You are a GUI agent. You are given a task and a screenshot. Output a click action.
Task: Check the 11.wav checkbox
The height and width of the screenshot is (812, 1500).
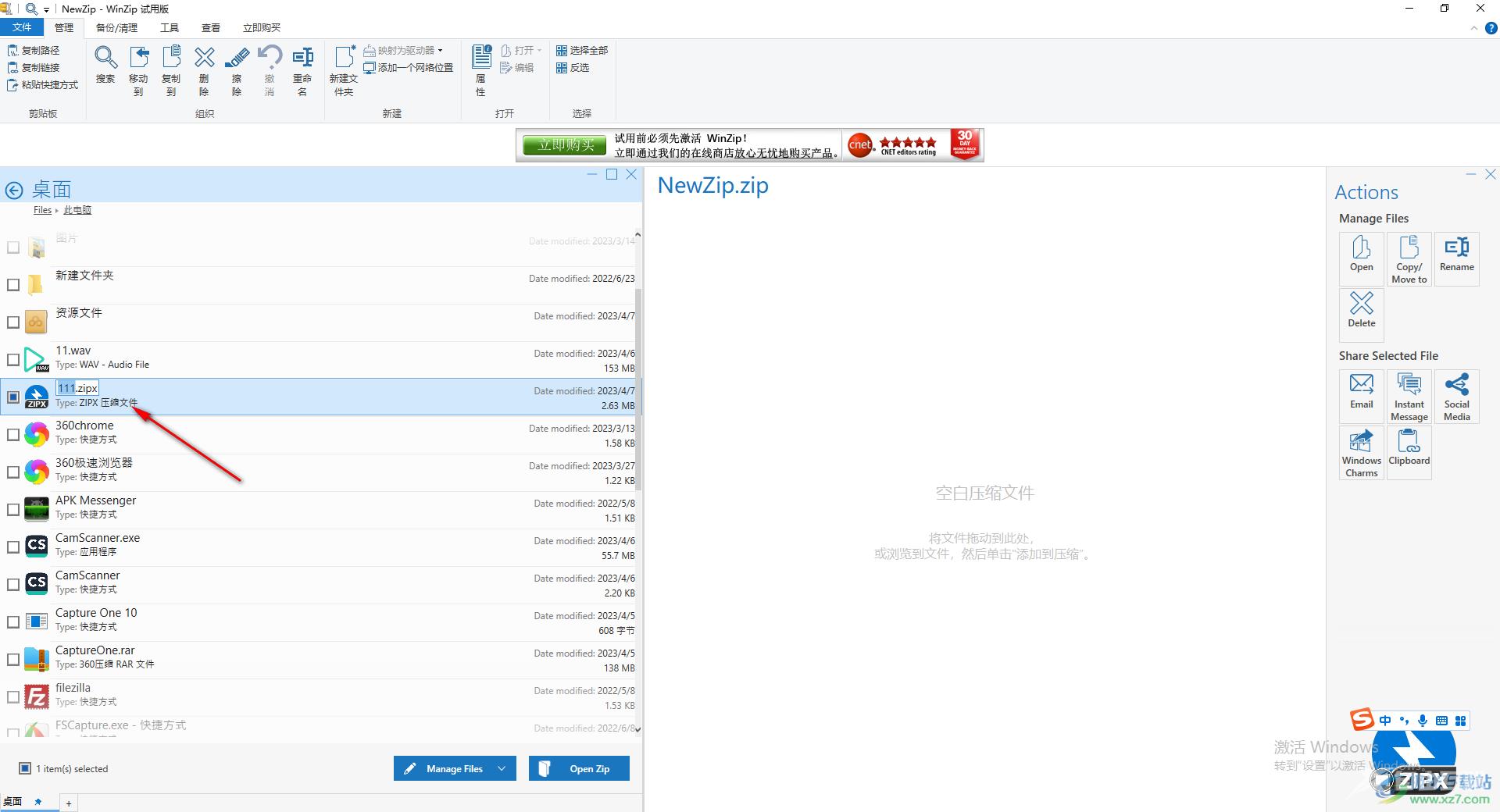13,360
